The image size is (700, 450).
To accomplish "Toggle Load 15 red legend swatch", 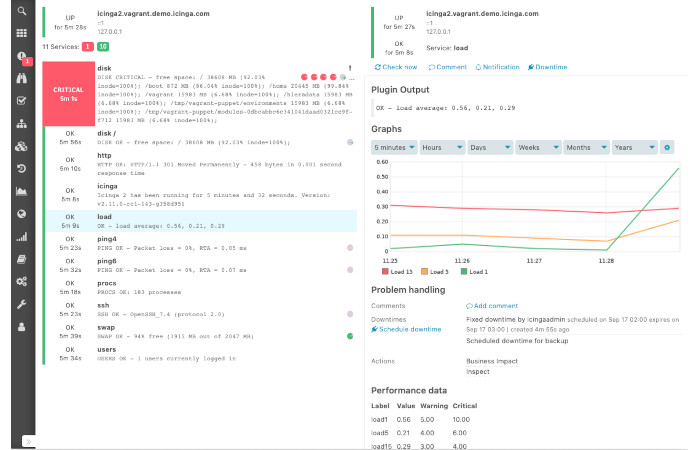I will pos(385,271).
